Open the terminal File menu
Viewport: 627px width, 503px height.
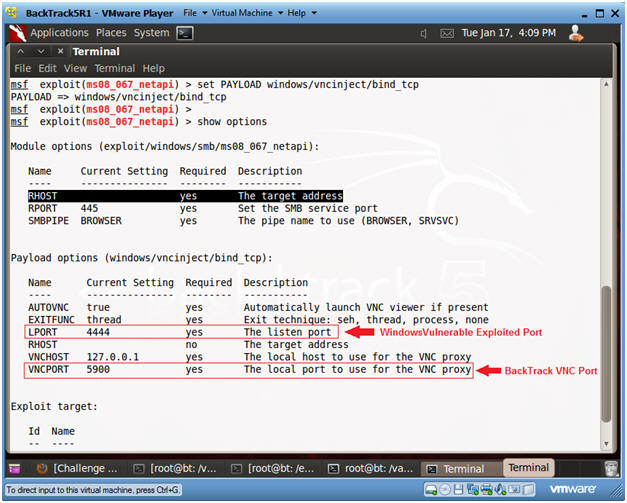22,68
